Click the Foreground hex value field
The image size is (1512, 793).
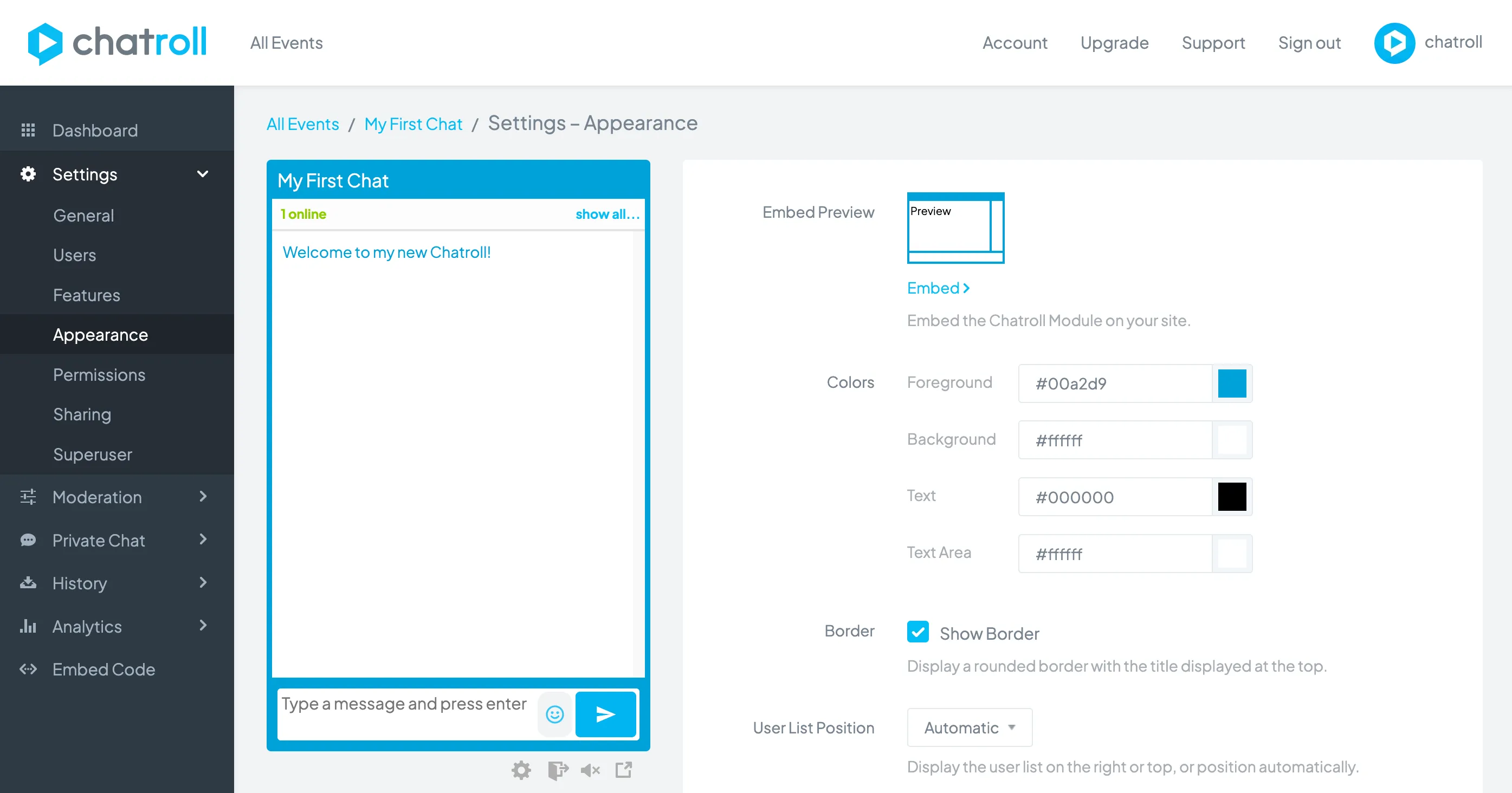(x=1115, y=383)
